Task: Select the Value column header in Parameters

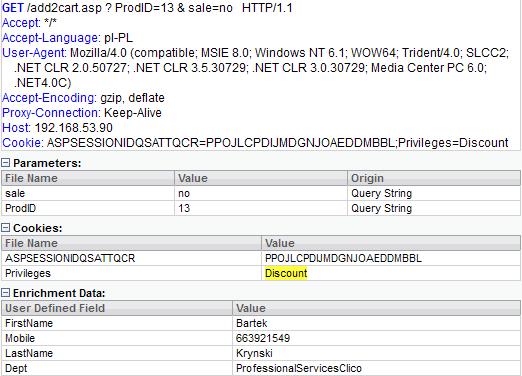Action: 261,178
